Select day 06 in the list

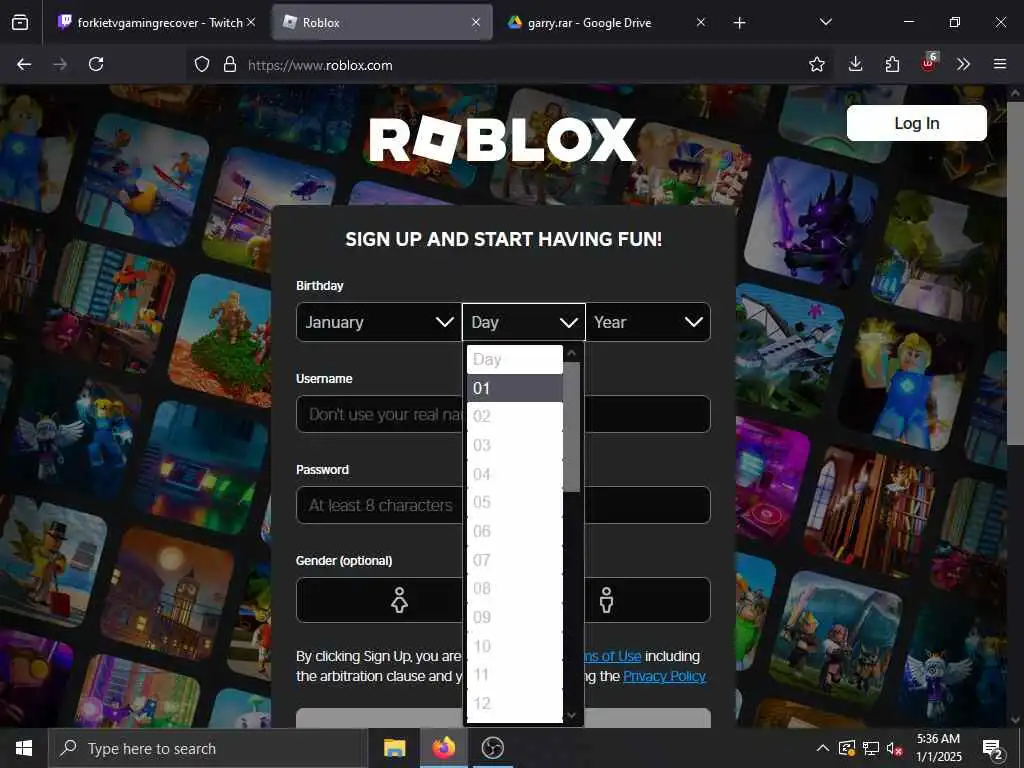pyautogui.click(x=515, y=531)
